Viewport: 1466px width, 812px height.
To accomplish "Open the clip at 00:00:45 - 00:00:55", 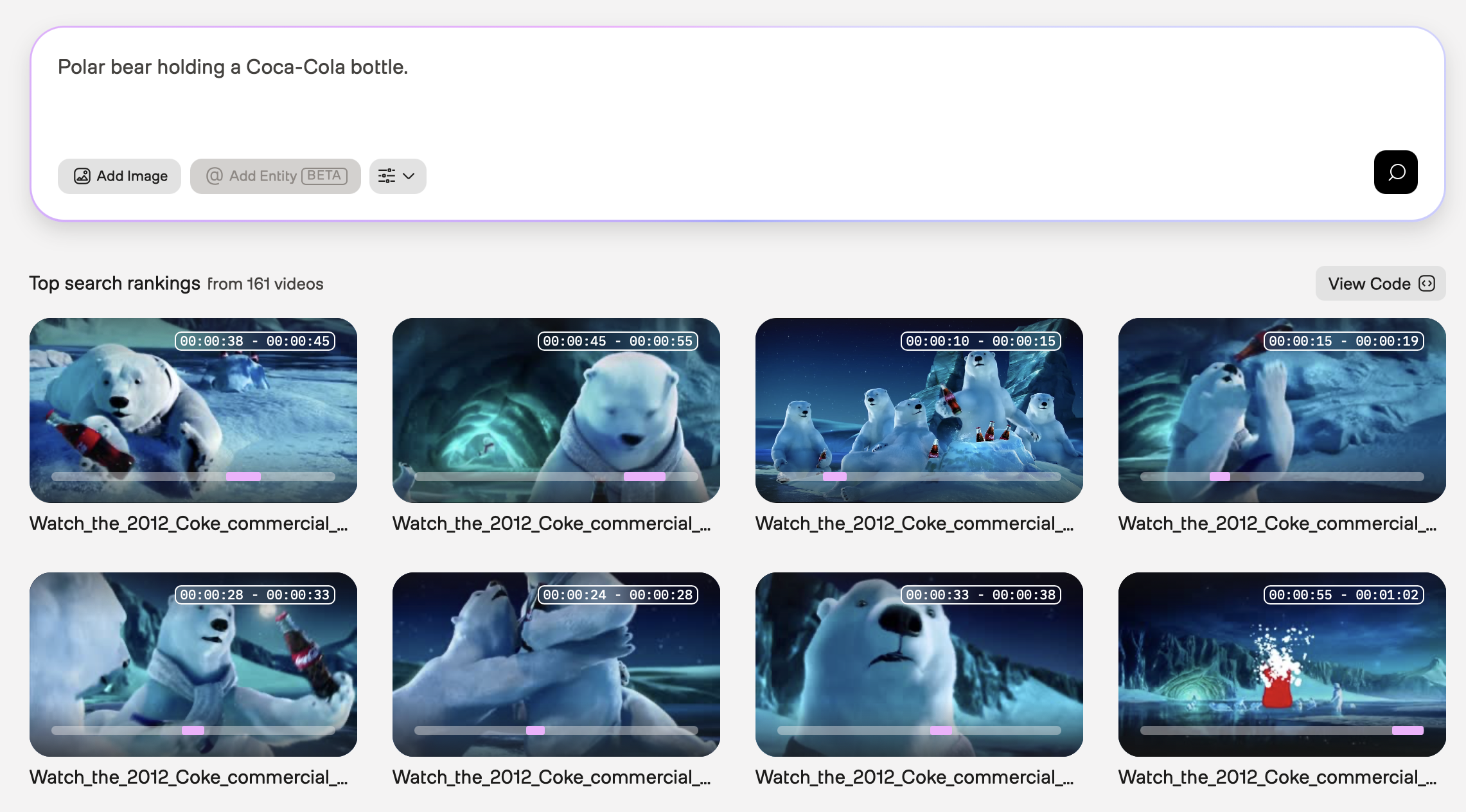I will pyautogui.click(x=556, y=410).
